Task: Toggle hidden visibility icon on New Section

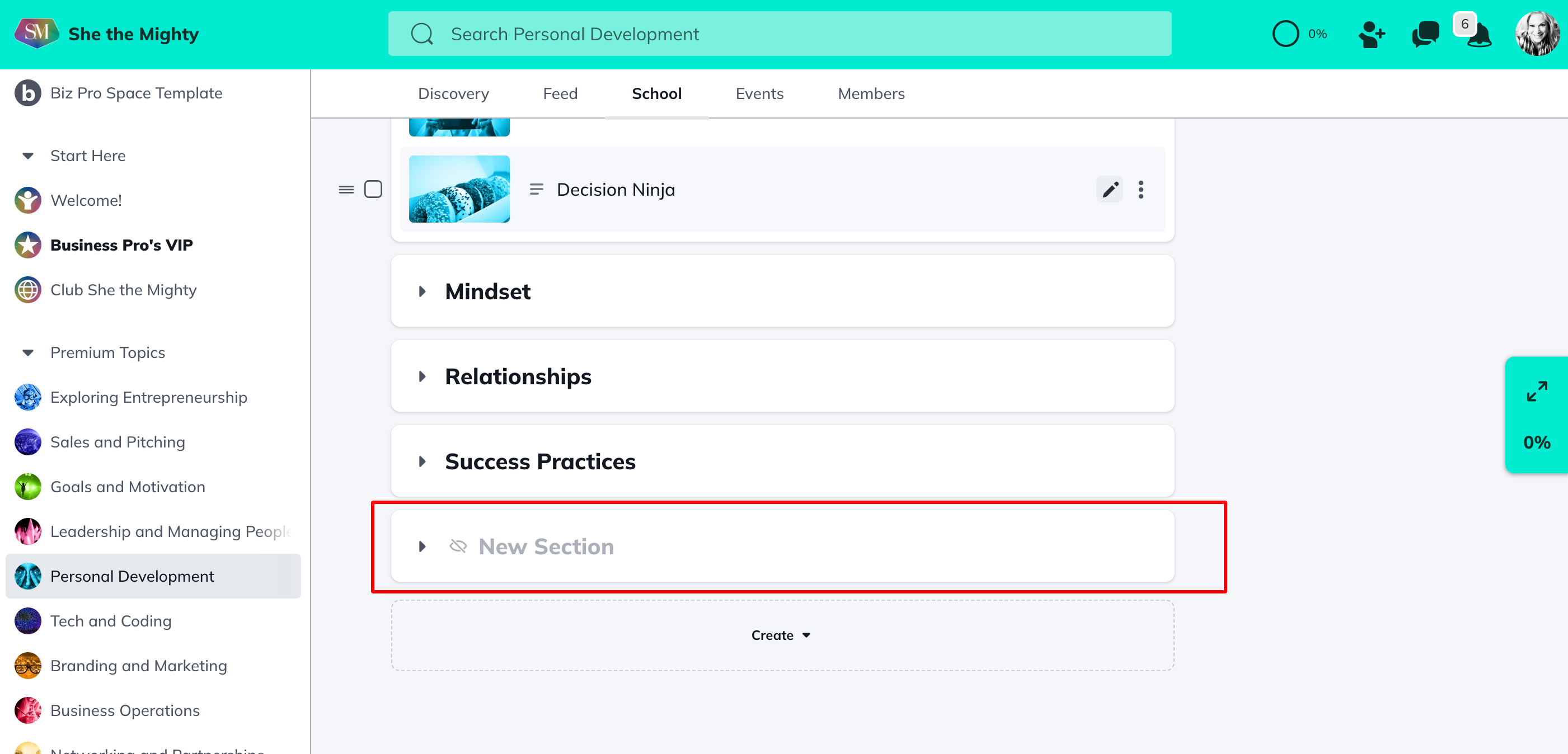Action: [x=458, y=546]
